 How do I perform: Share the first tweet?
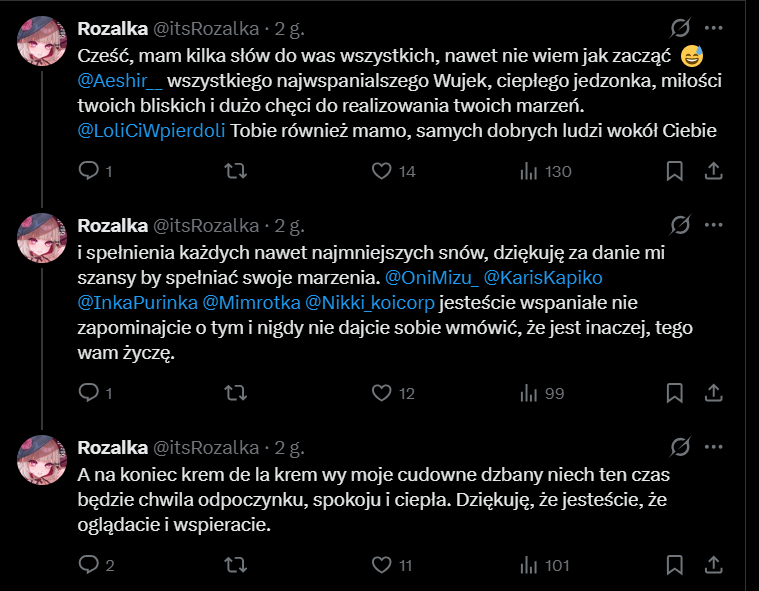click(714, 172)
